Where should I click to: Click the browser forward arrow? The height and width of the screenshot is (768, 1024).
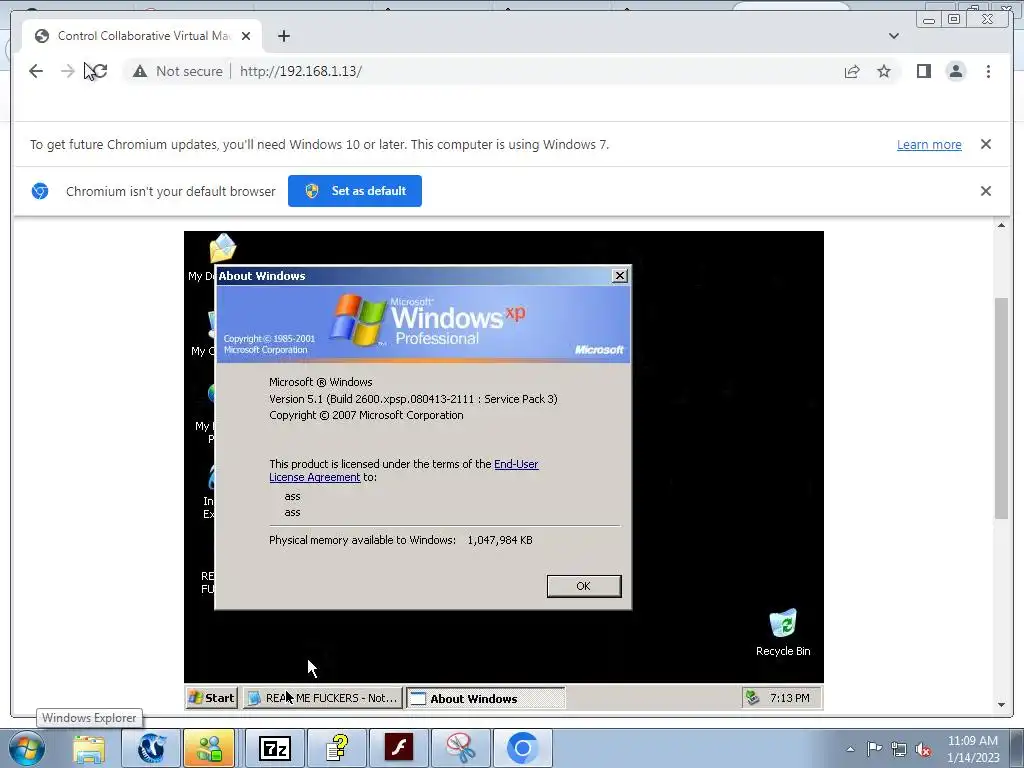[67, 71]
